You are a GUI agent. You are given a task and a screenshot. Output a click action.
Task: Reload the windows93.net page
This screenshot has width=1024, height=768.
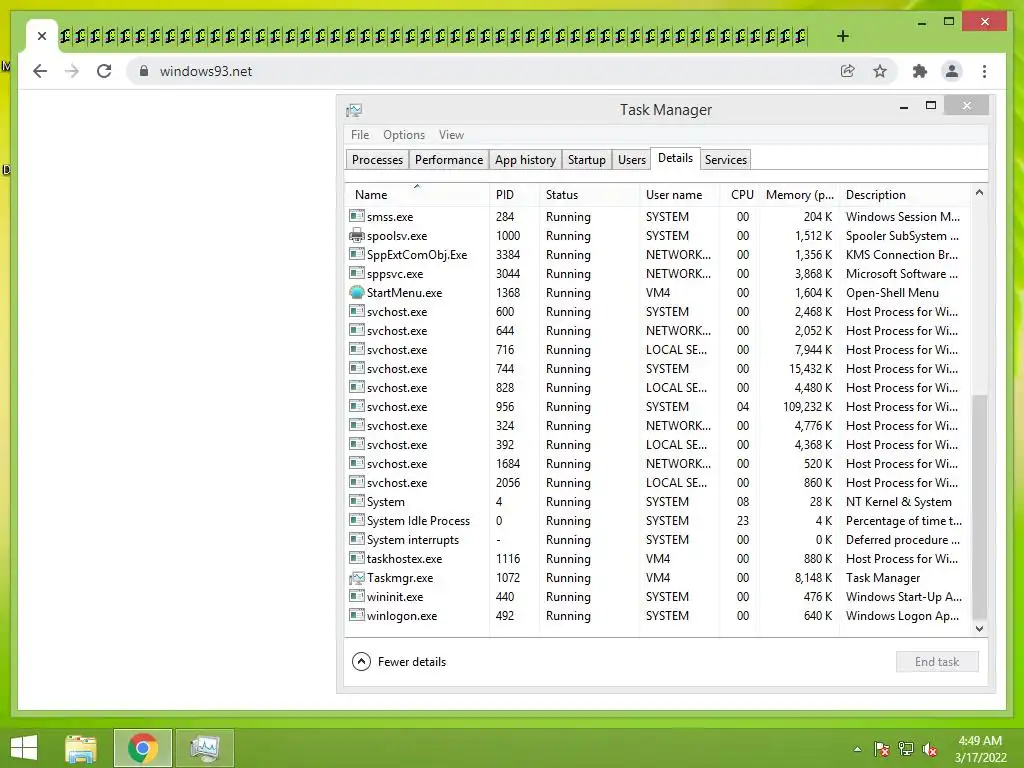[104, 71]
